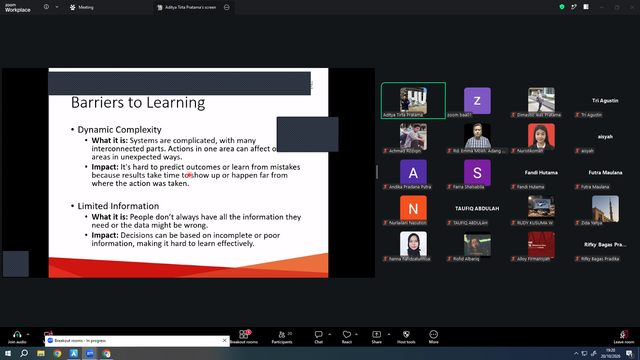Open Host tools shield icon

pos(406,337)
